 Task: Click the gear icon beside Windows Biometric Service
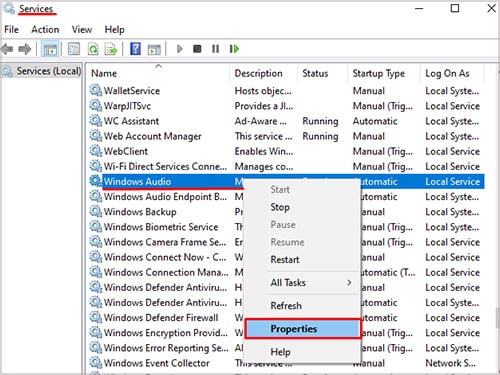tap(96, 227)
